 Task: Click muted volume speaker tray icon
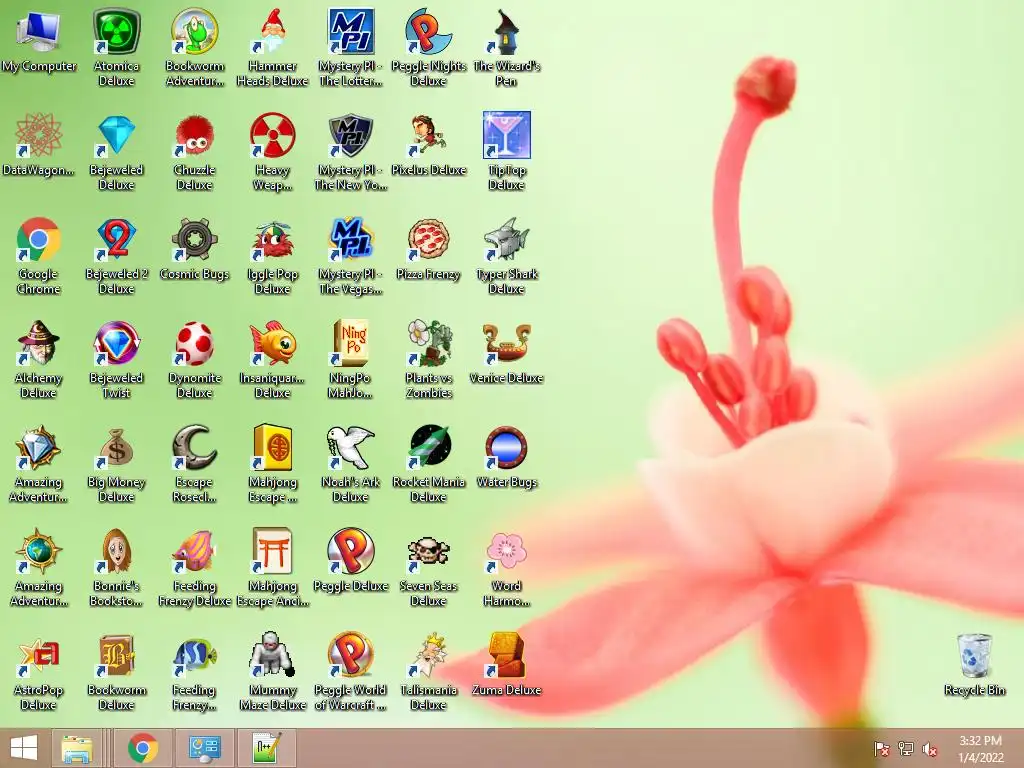tap(930, 748)
